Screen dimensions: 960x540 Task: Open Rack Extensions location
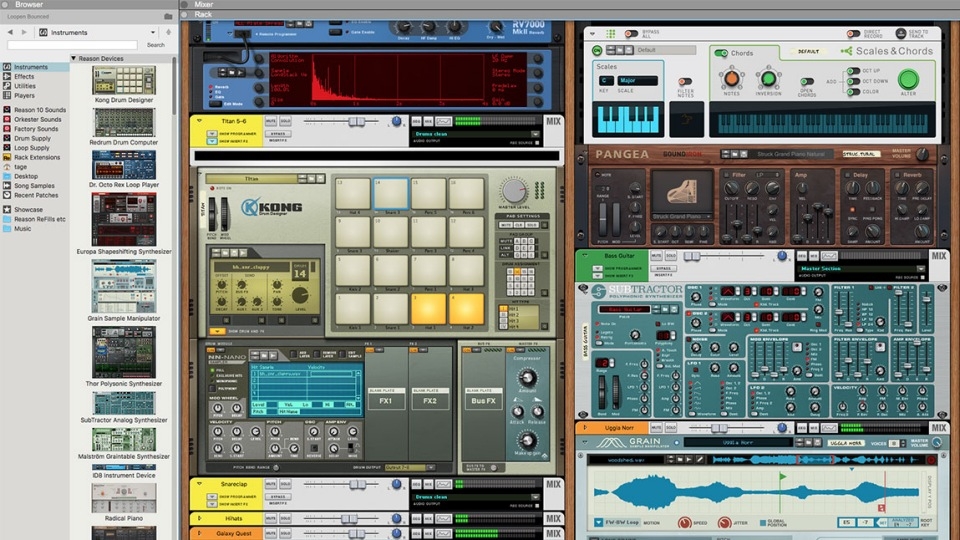[37, 157]
